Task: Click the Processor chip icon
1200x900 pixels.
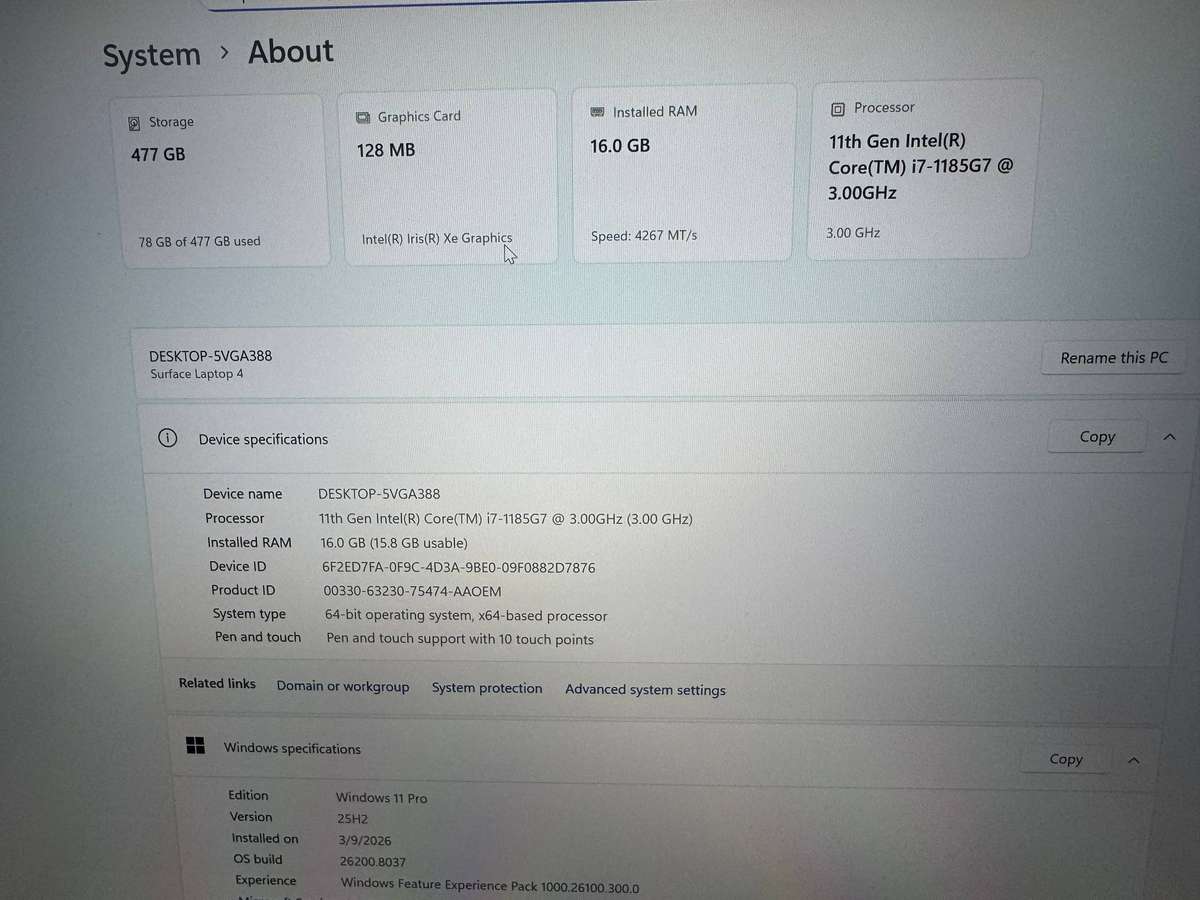Action: pos(838,108)
